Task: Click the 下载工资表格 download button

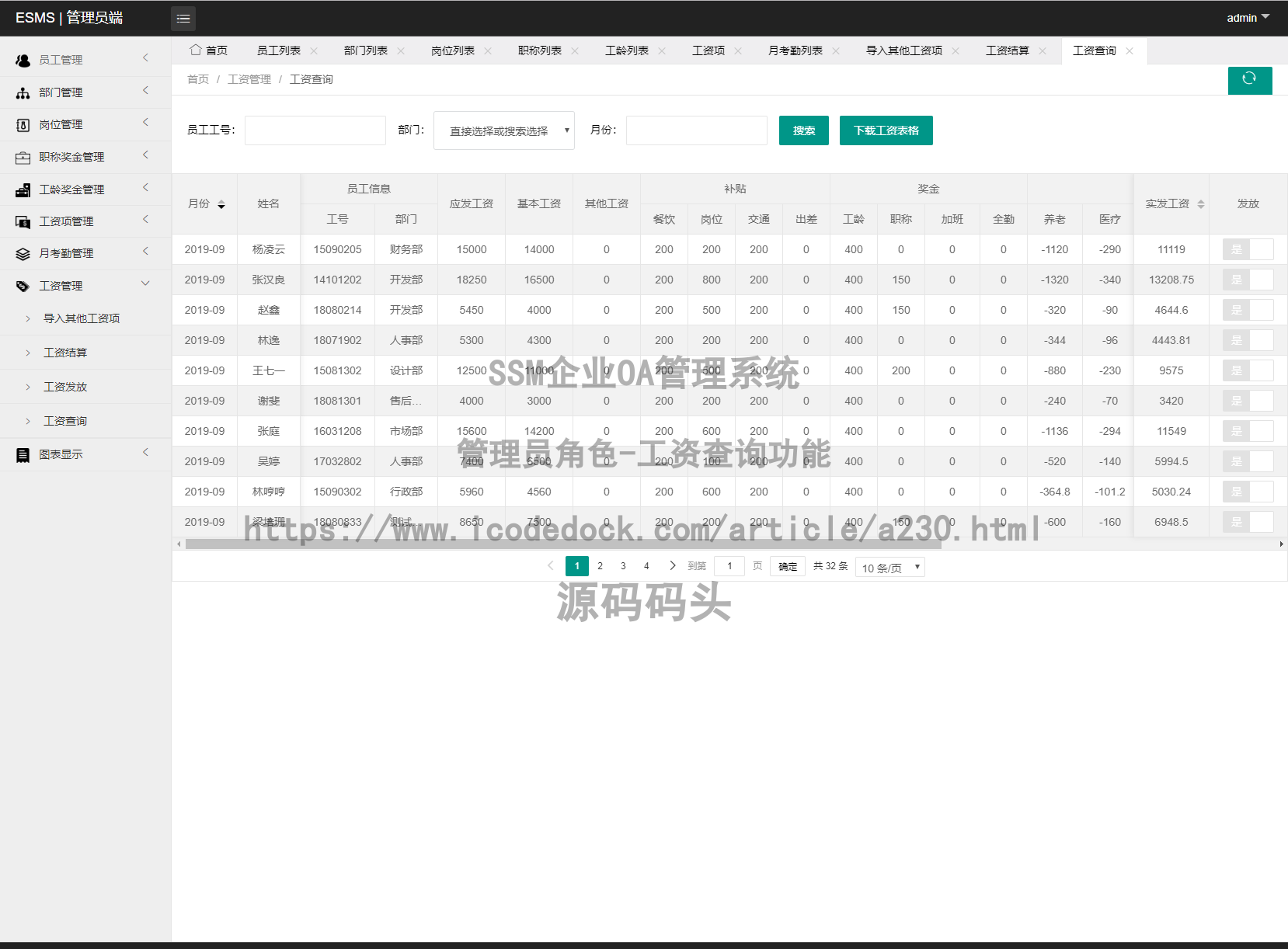Action: pos(886,130)
